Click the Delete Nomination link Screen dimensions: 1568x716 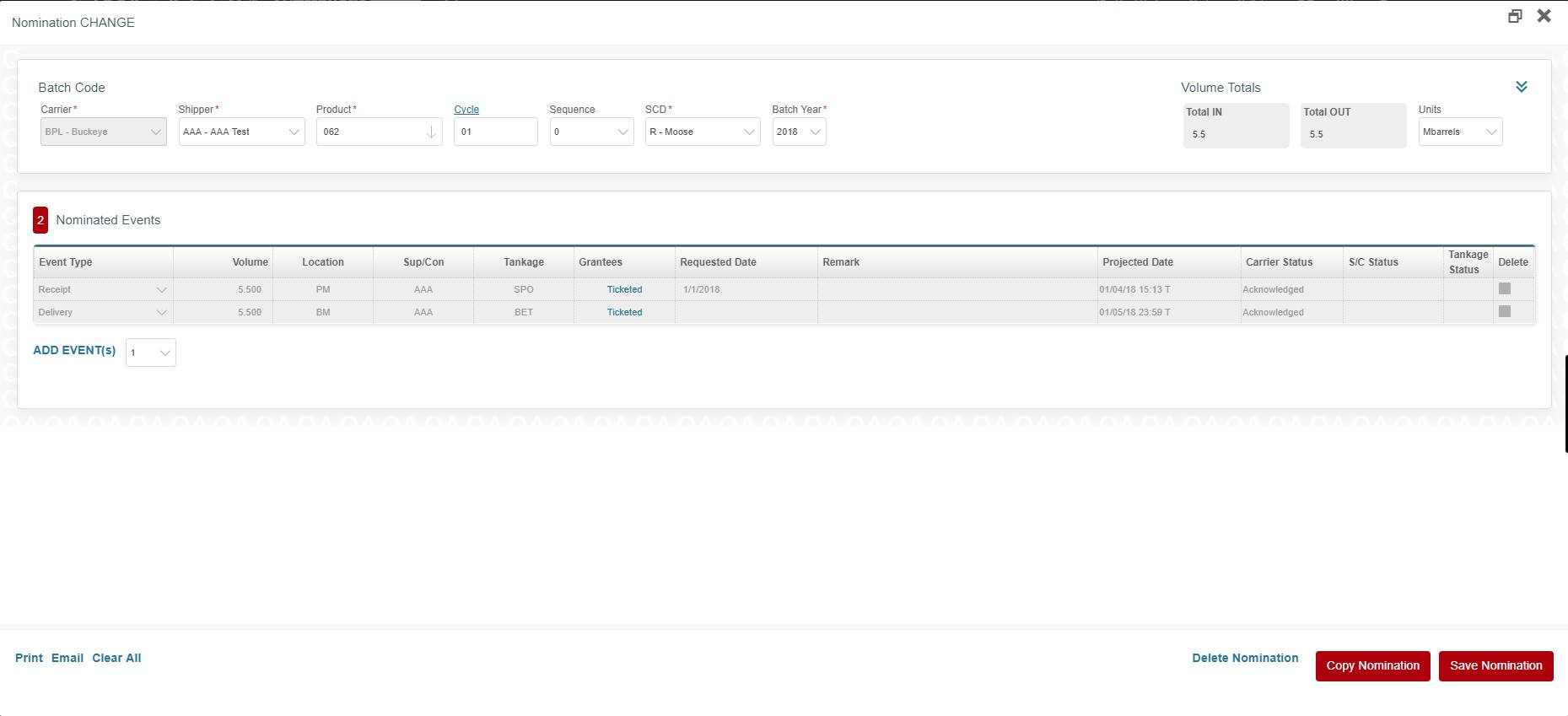(x=1245, y=658)
